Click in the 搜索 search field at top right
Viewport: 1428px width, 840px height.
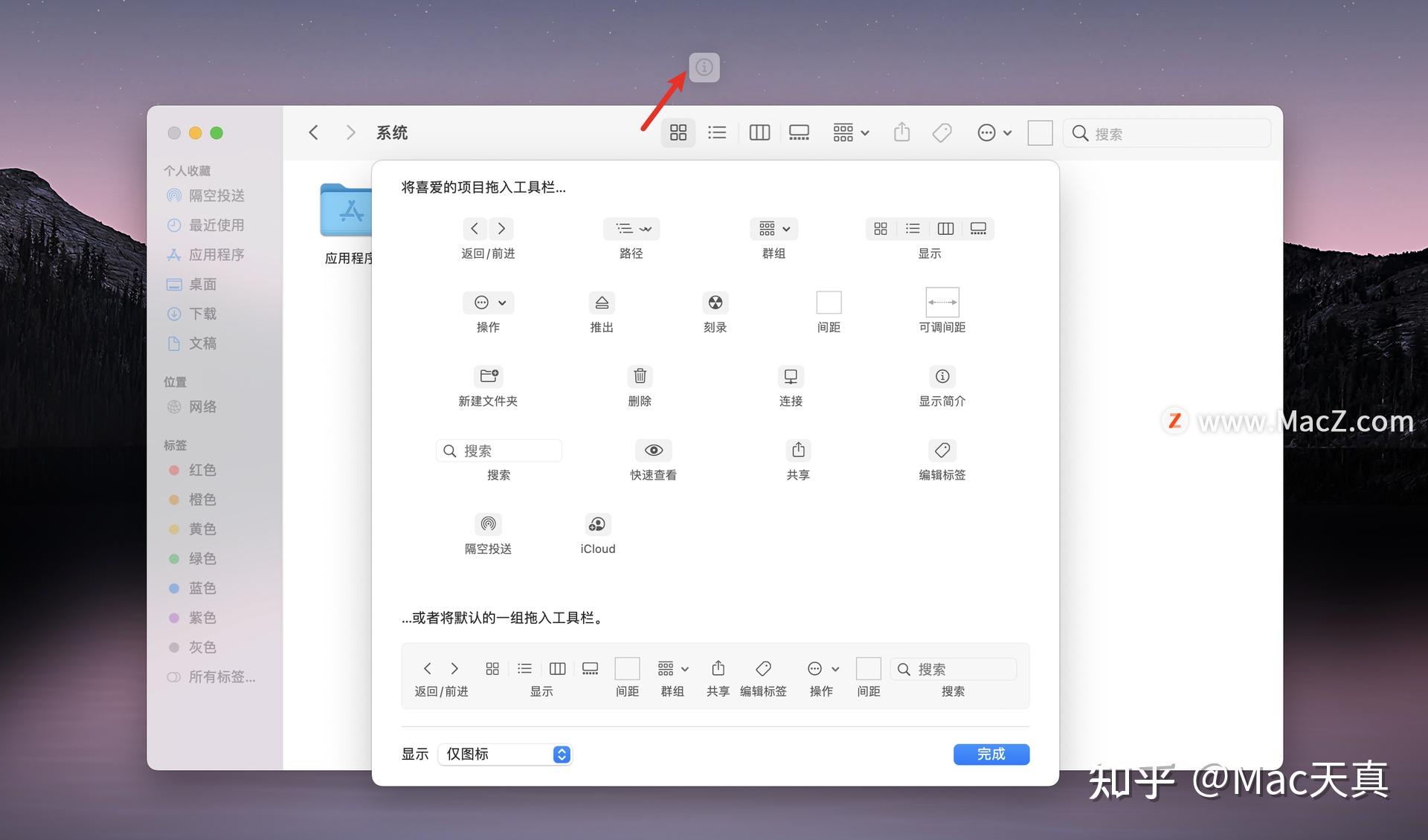point(1165,133)
